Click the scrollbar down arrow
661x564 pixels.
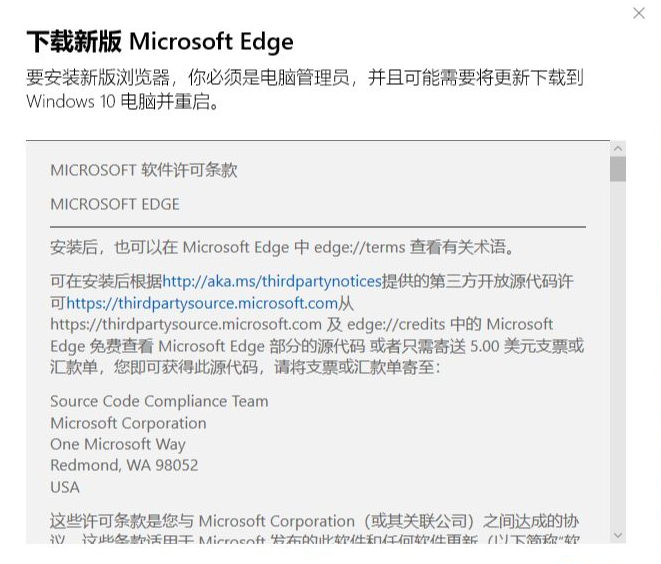[x=617, y=535]
